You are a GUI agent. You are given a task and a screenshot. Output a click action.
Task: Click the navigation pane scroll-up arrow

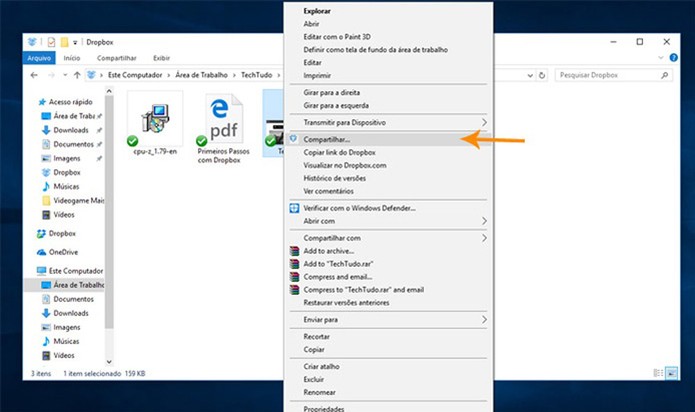point(109,91)
